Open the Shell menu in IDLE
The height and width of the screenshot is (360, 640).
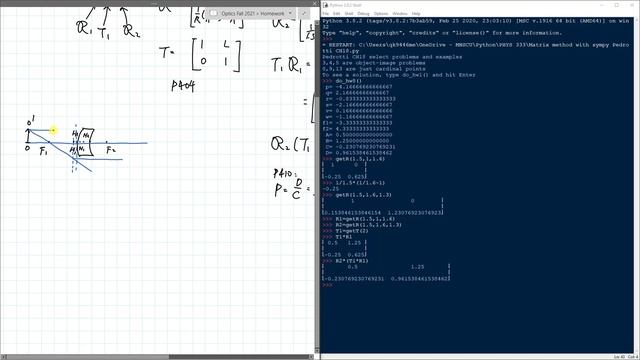click(x=349, y=13)
